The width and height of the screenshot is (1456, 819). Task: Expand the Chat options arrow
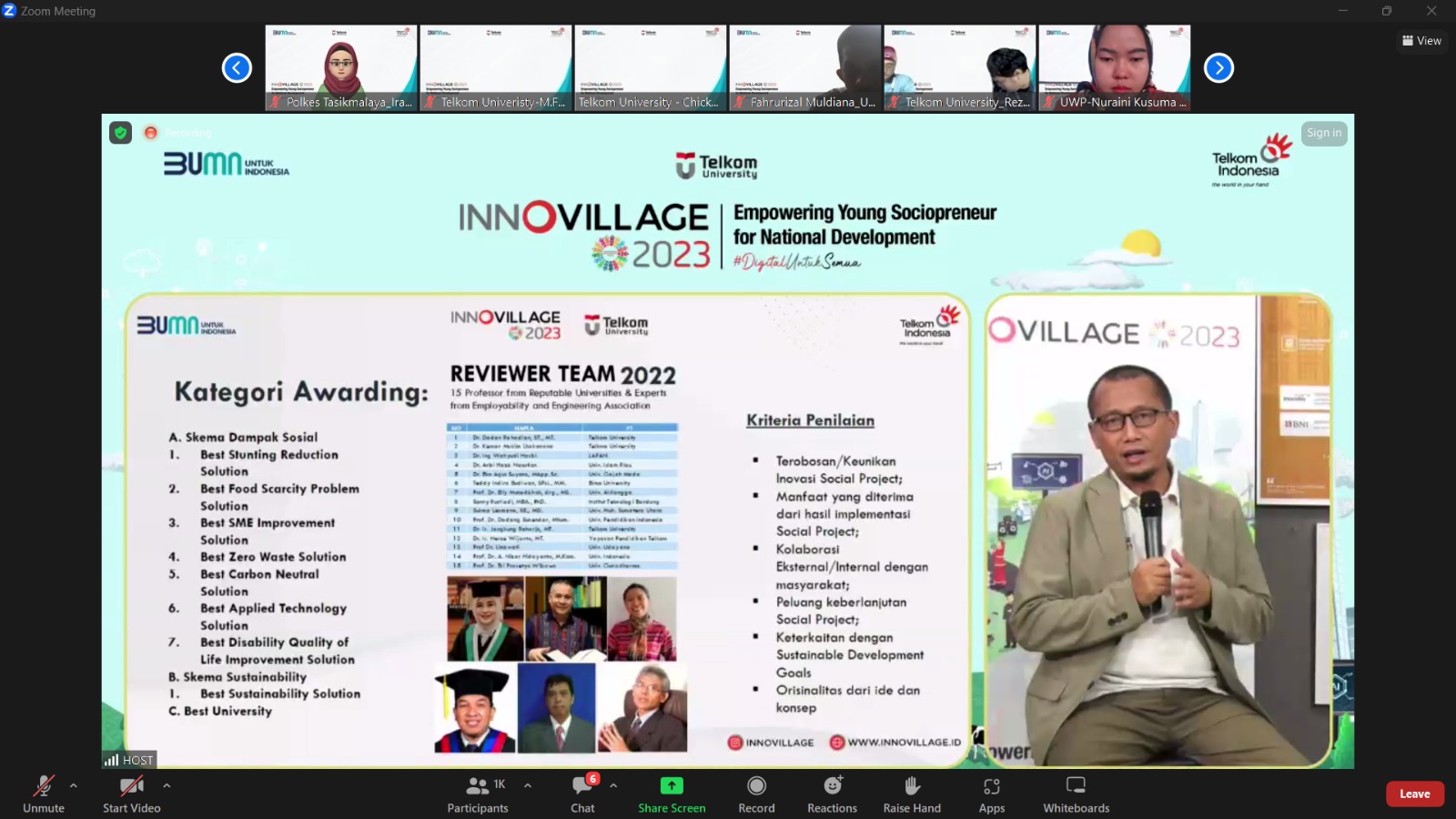[x=613, y=785]
